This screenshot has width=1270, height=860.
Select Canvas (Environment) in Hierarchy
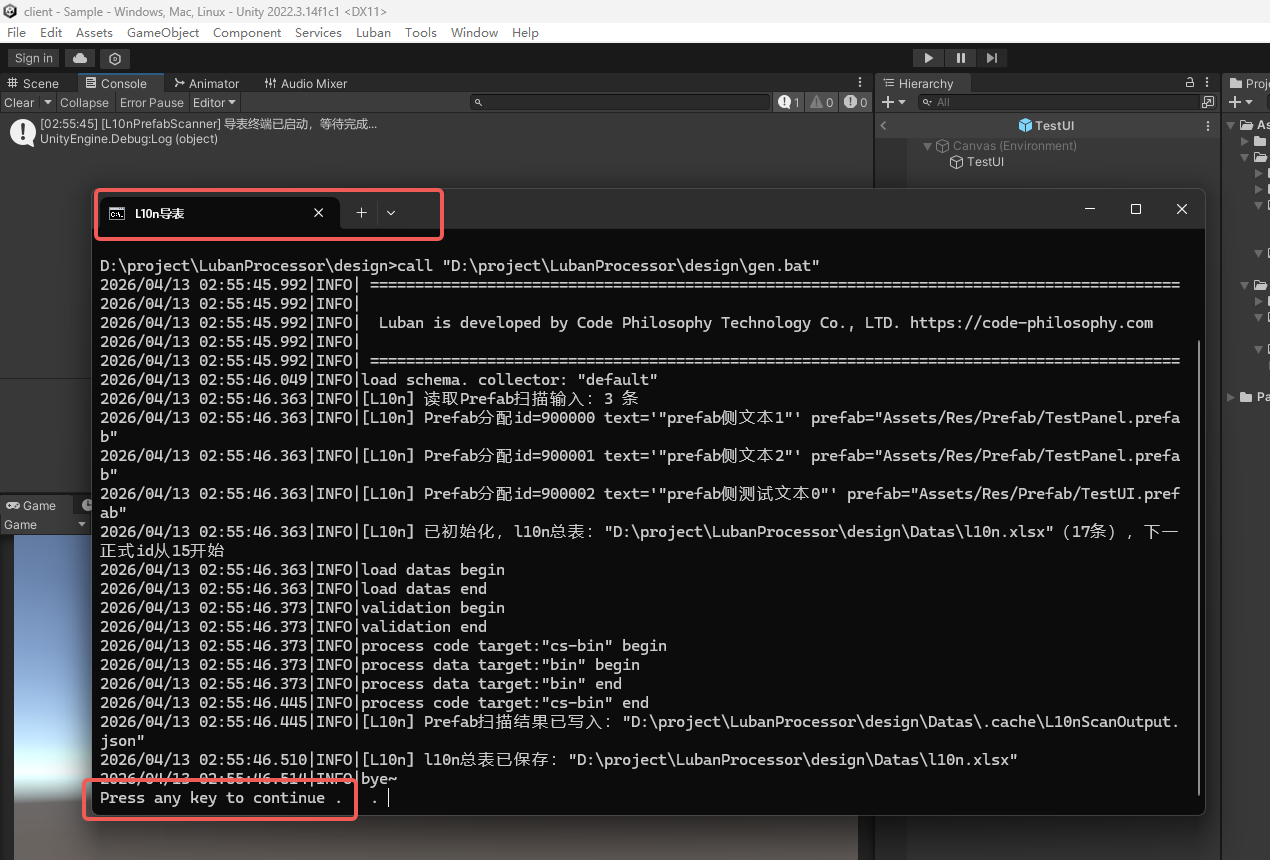[x=1006, y=146]
